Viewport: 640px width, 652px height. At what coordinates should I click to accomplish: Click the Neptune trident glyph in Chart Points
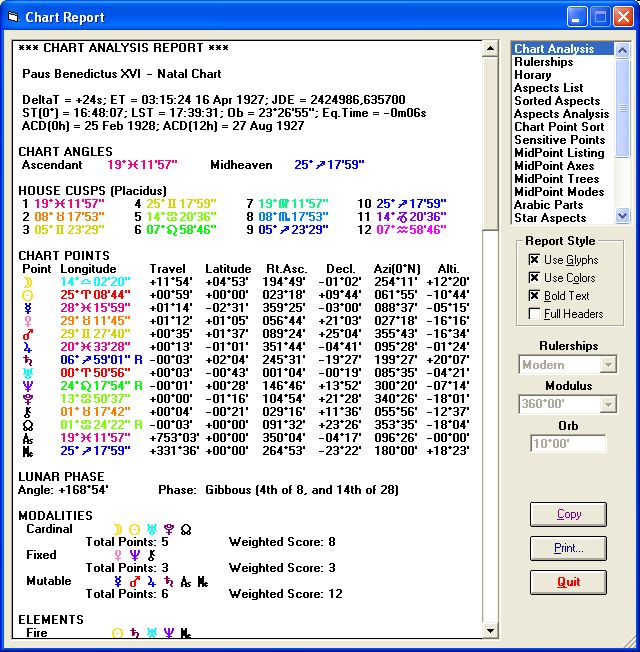click(x=28, y=385)
